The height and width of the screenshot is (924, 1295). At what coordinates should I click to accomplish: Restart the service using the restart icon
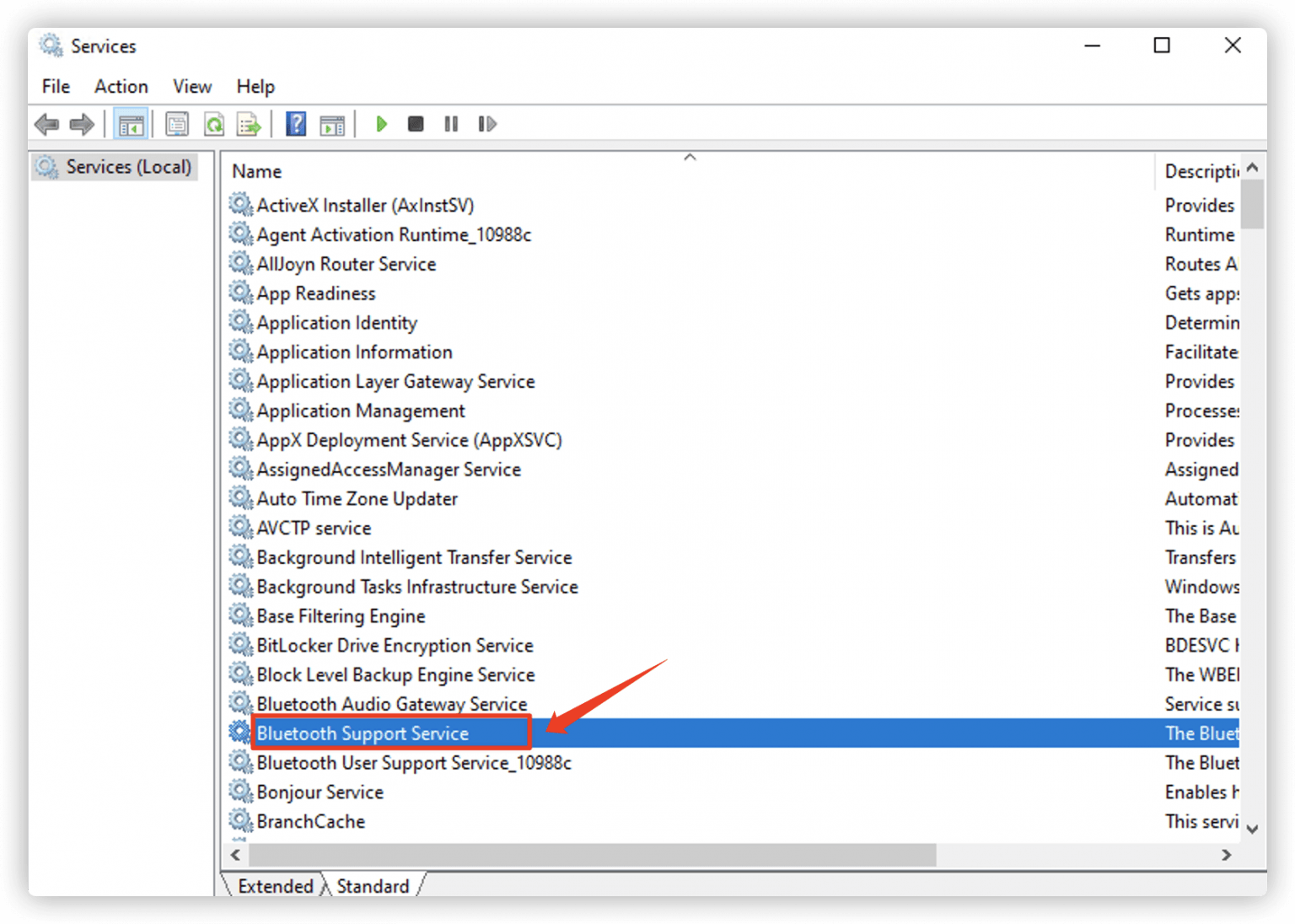point(487,124)
